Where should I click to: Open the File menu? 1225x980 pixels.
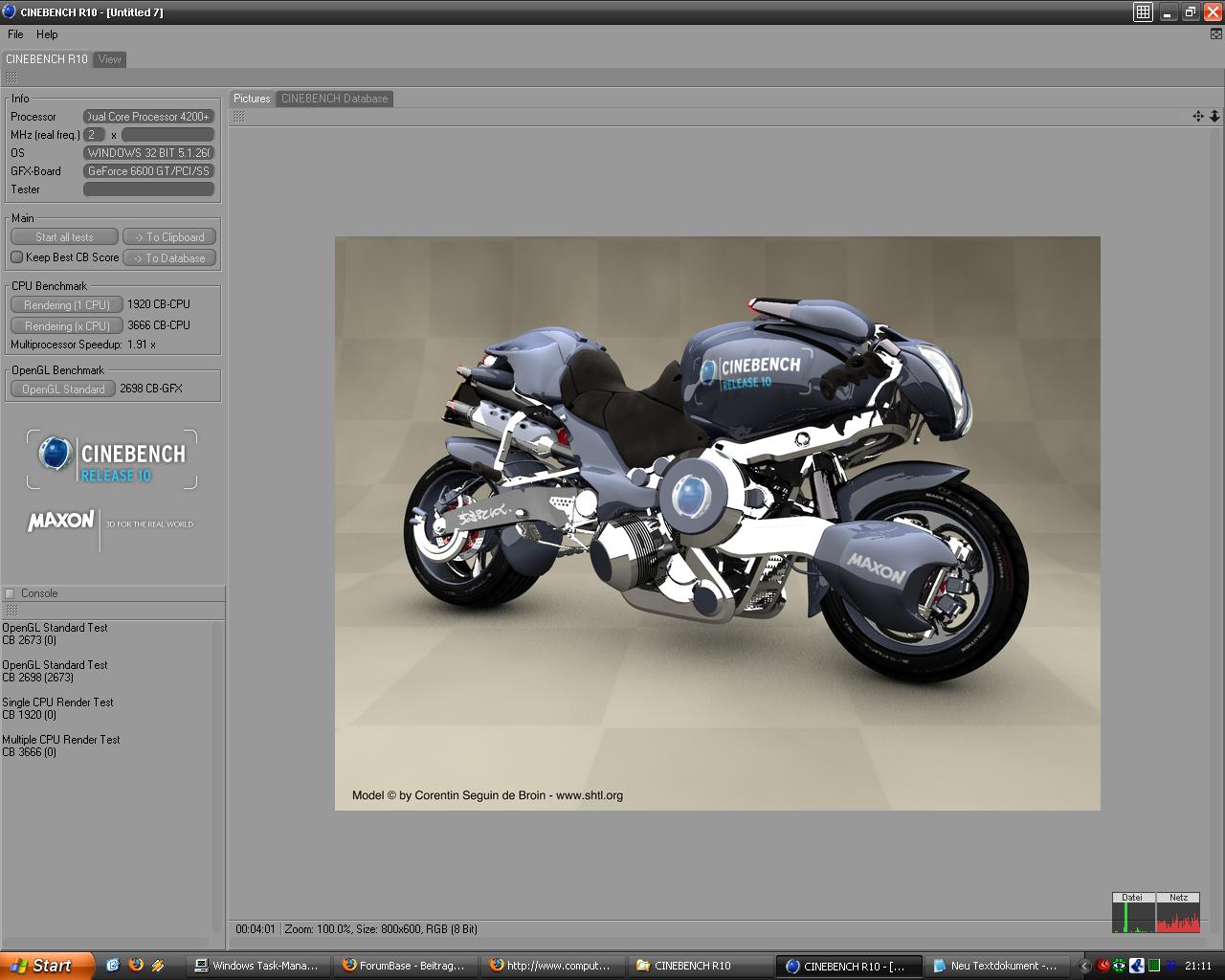click(x=15, y=33)
